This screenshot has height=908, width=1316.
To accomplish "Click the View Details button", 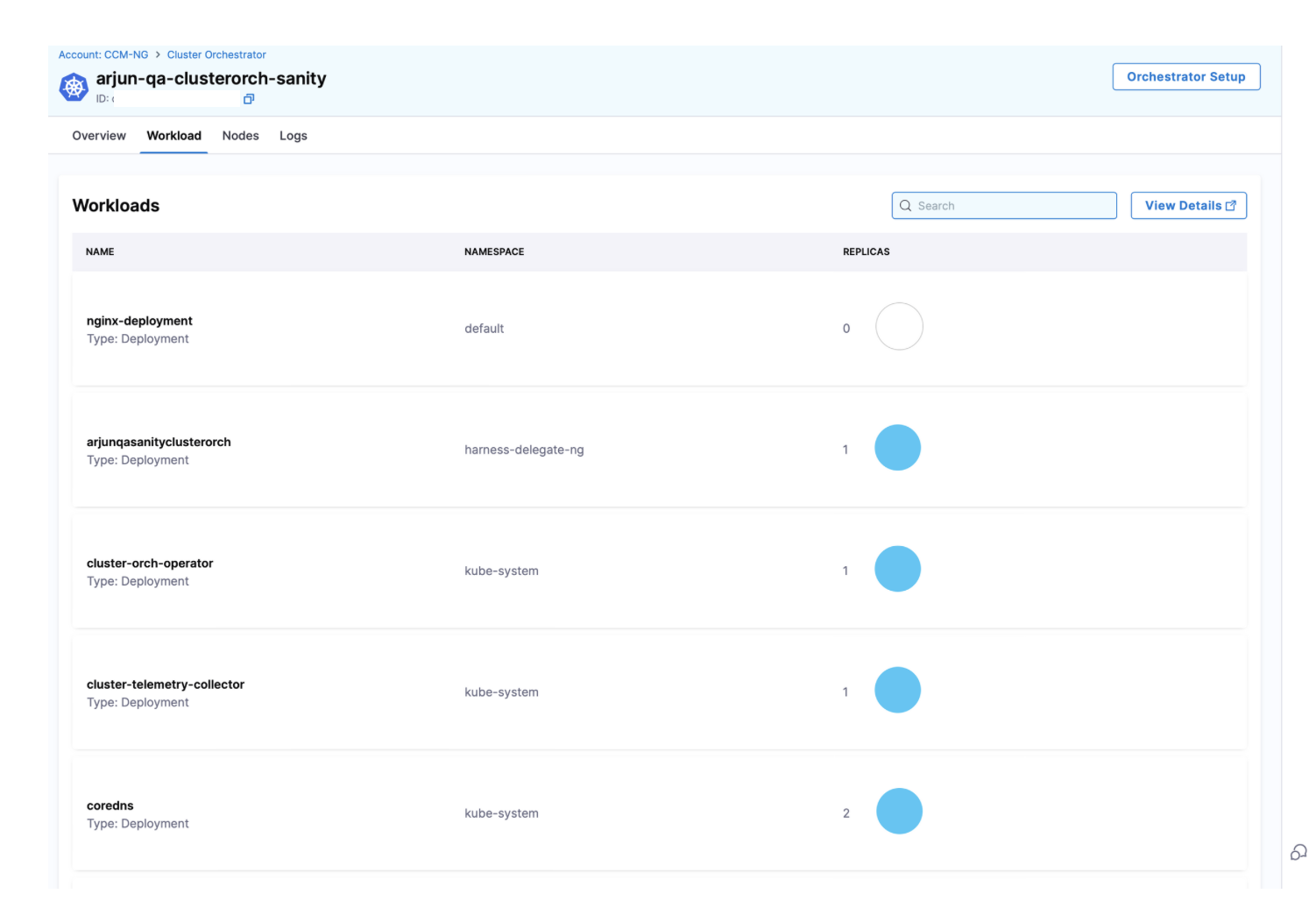I will click(x=1188, y=206).
